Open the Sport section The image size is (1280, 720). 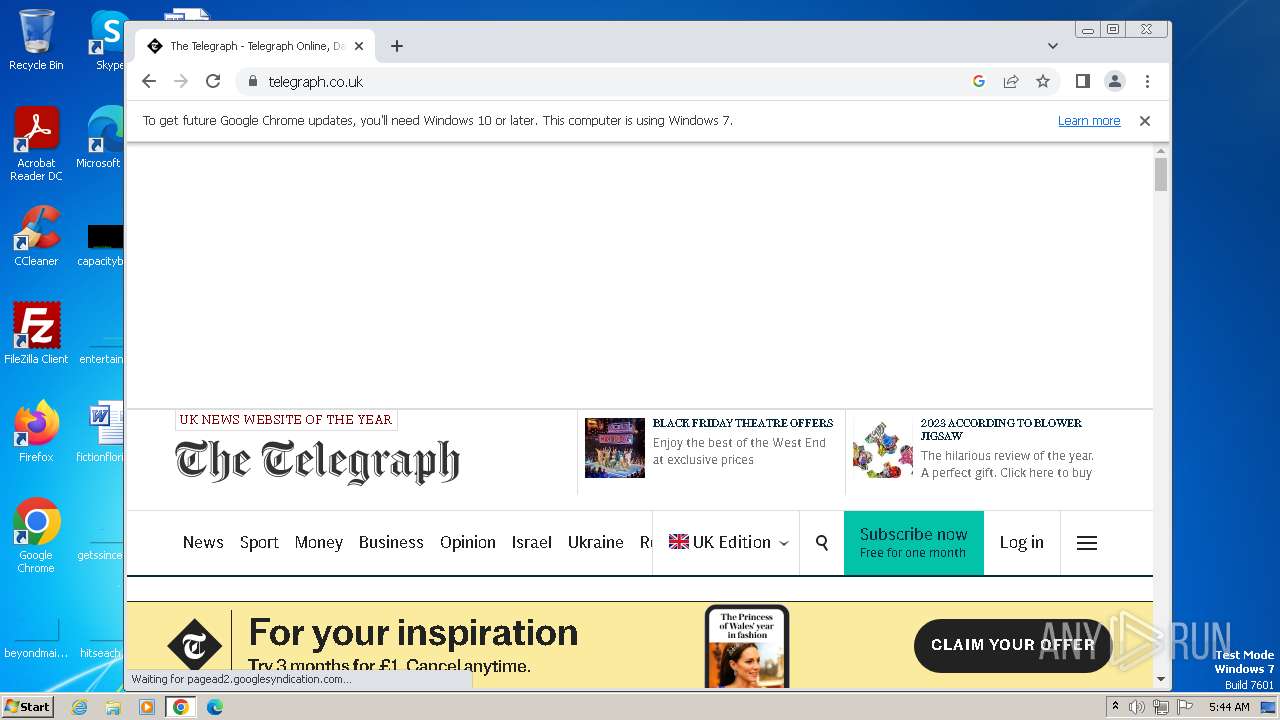click(x=259, y=542)
